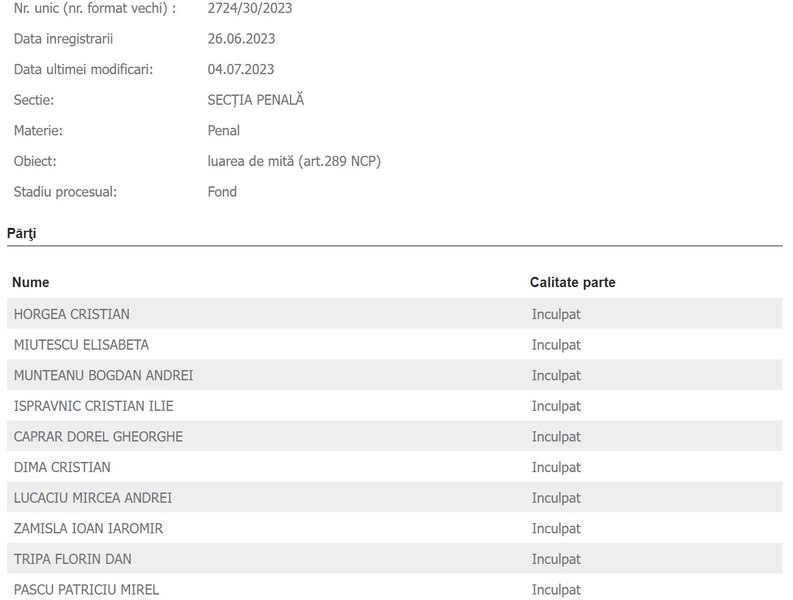Select the DIMA CRISTIAN row
The height and width of the screenshot is (600, 793).
tap(394, 467)
